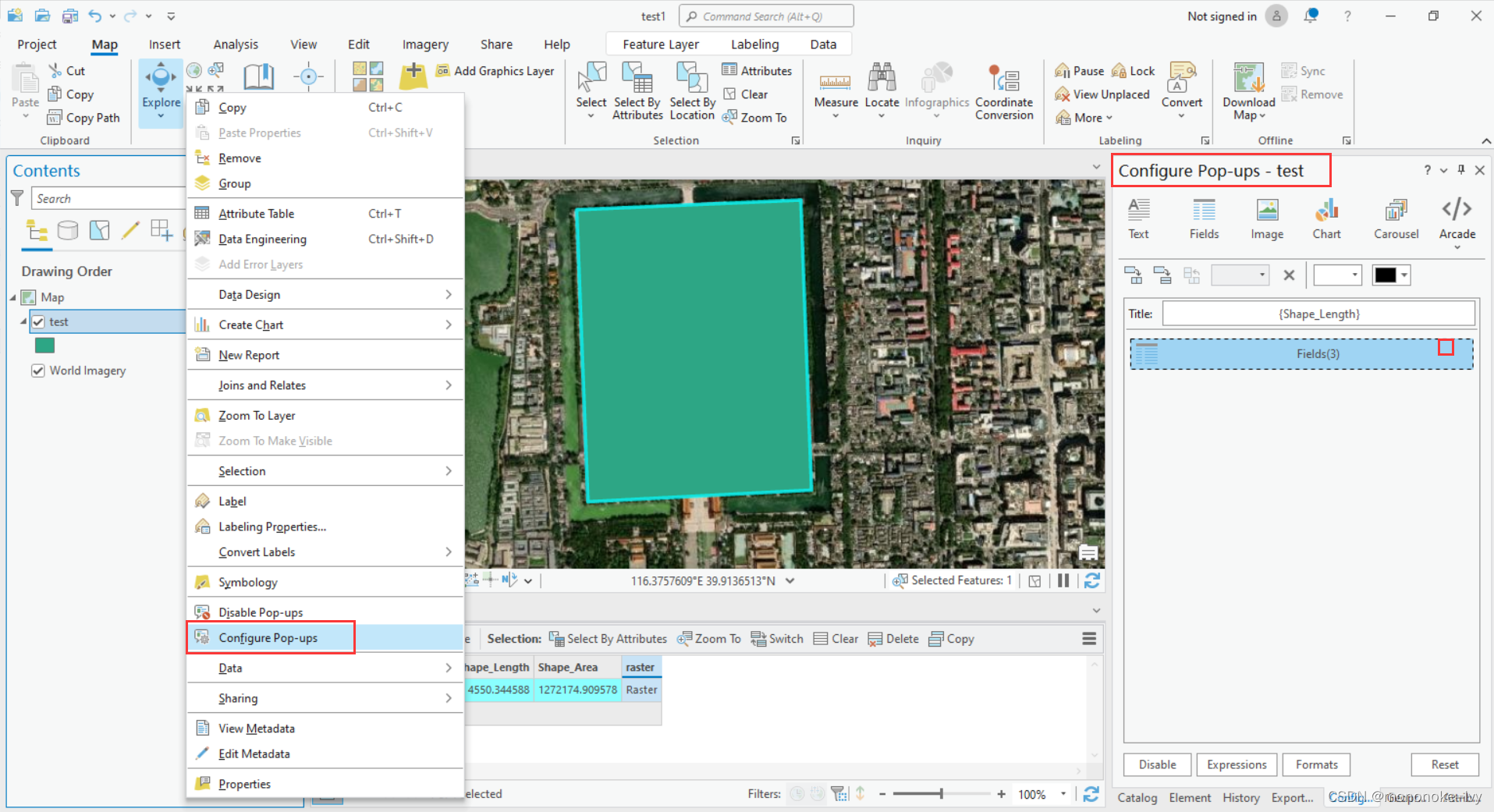The width and height of the screenshot is (1494, 812).
Task: Click the Measure tool icon
Action: [x=835, y=82]
